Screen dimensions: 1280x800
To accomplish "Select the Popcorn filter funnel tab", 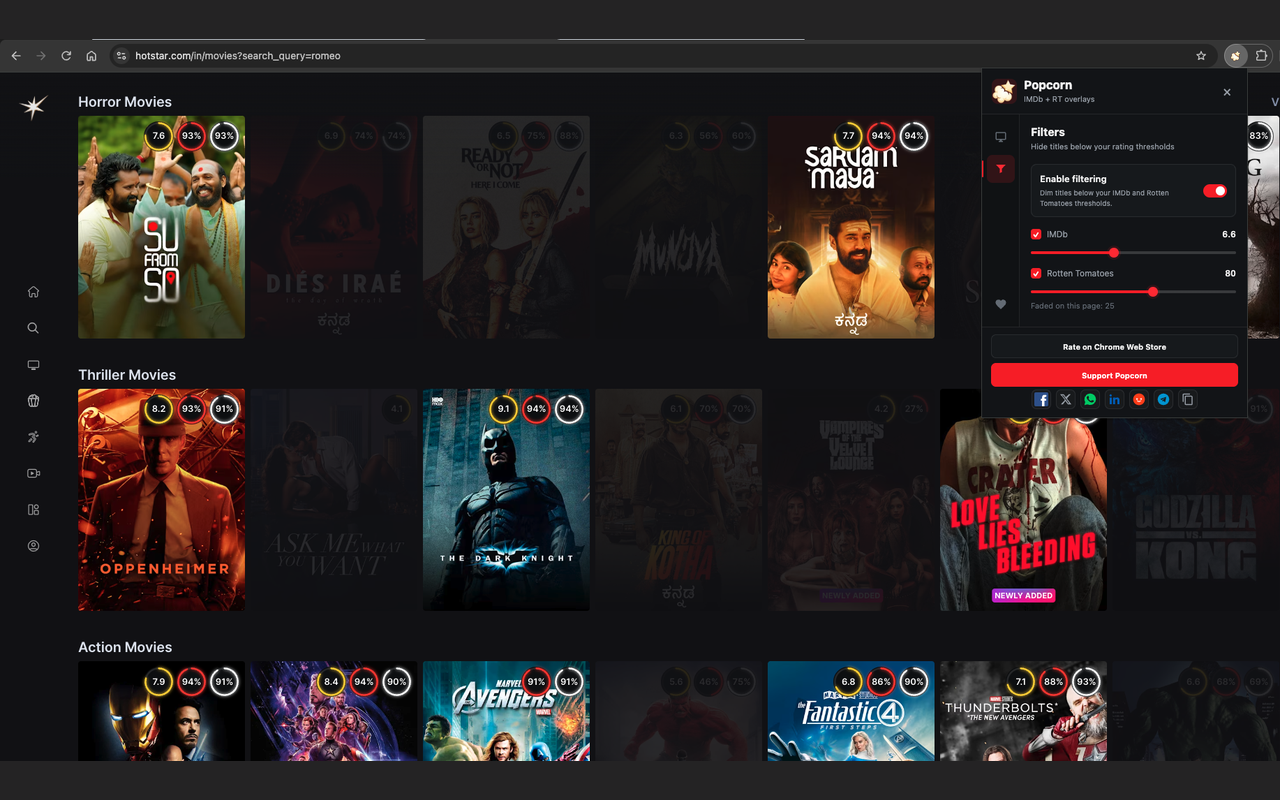I will pos(1001,170).
